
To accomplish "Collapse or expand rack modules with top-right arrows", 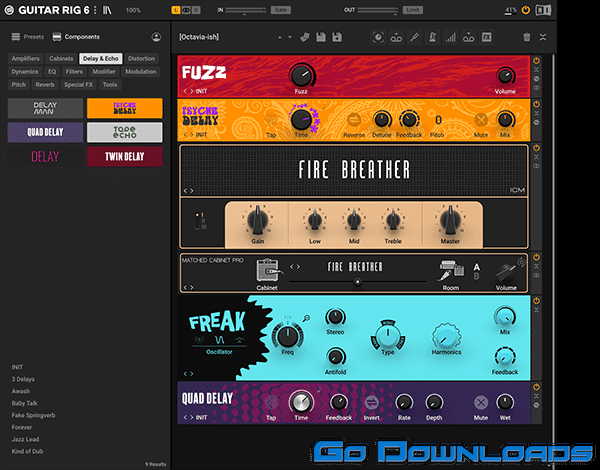I will (x=543, y=37).
